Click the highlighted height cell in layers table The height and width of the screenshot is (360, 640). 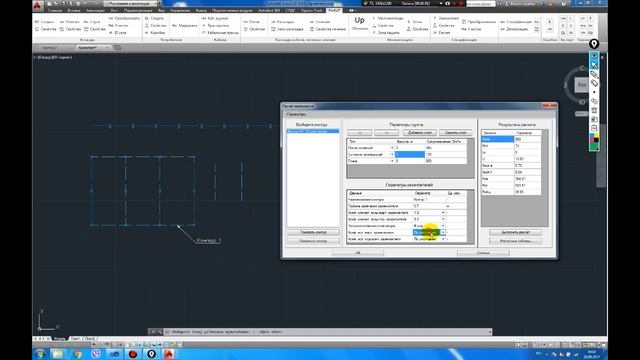(x=409, y=154)
